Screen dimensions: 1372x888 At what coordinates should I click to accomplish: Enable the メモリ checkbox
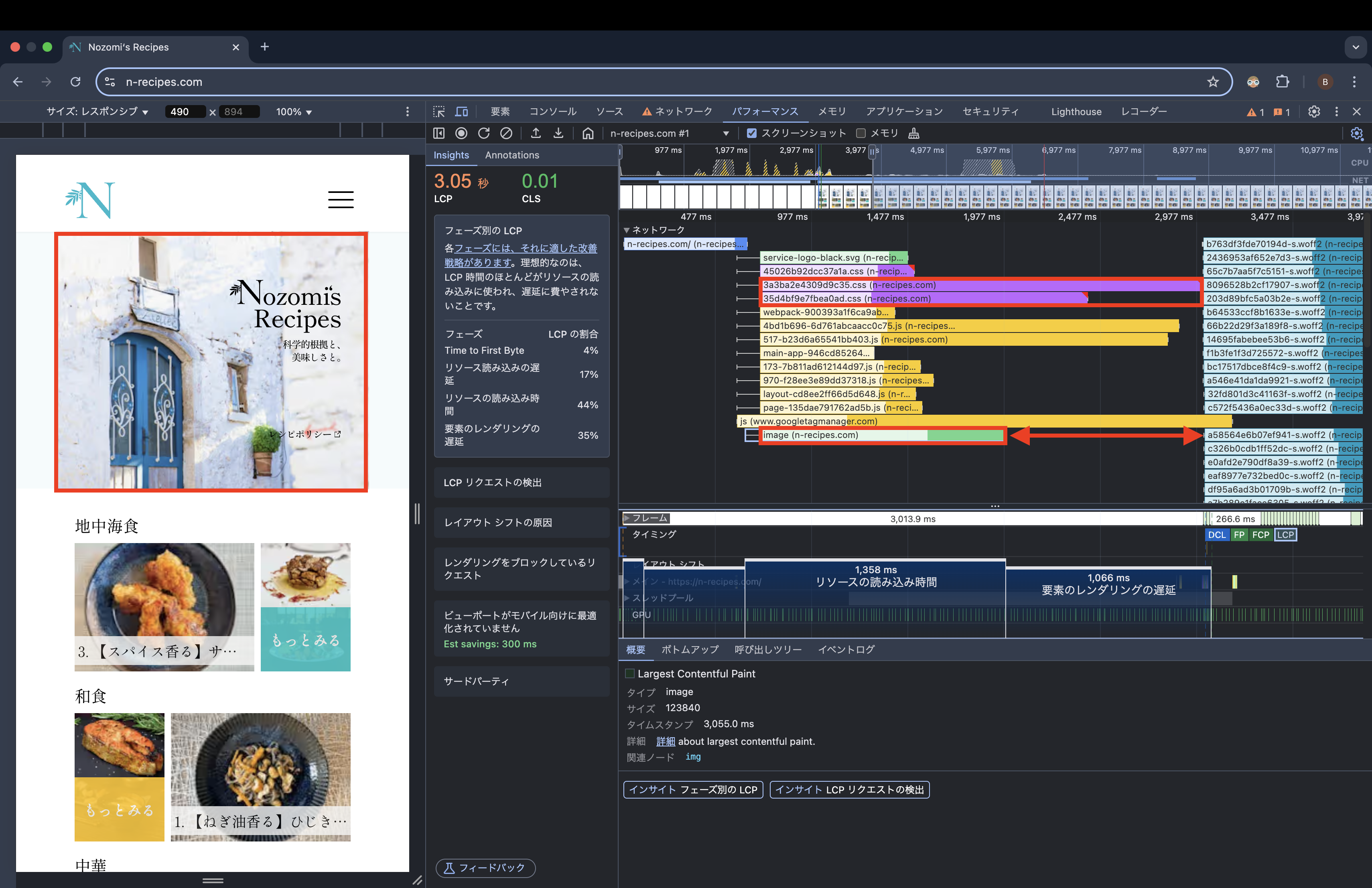click(x=861, y=133)
